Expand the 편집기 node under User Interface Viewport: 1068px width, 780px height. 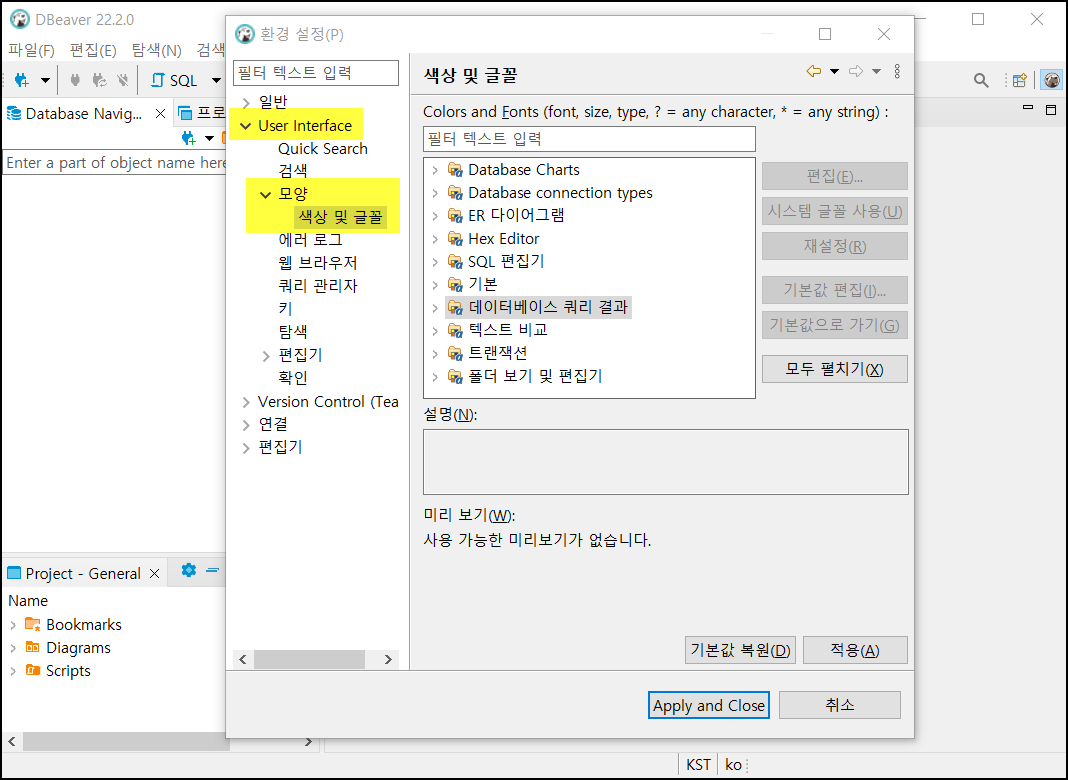(266, 356)
